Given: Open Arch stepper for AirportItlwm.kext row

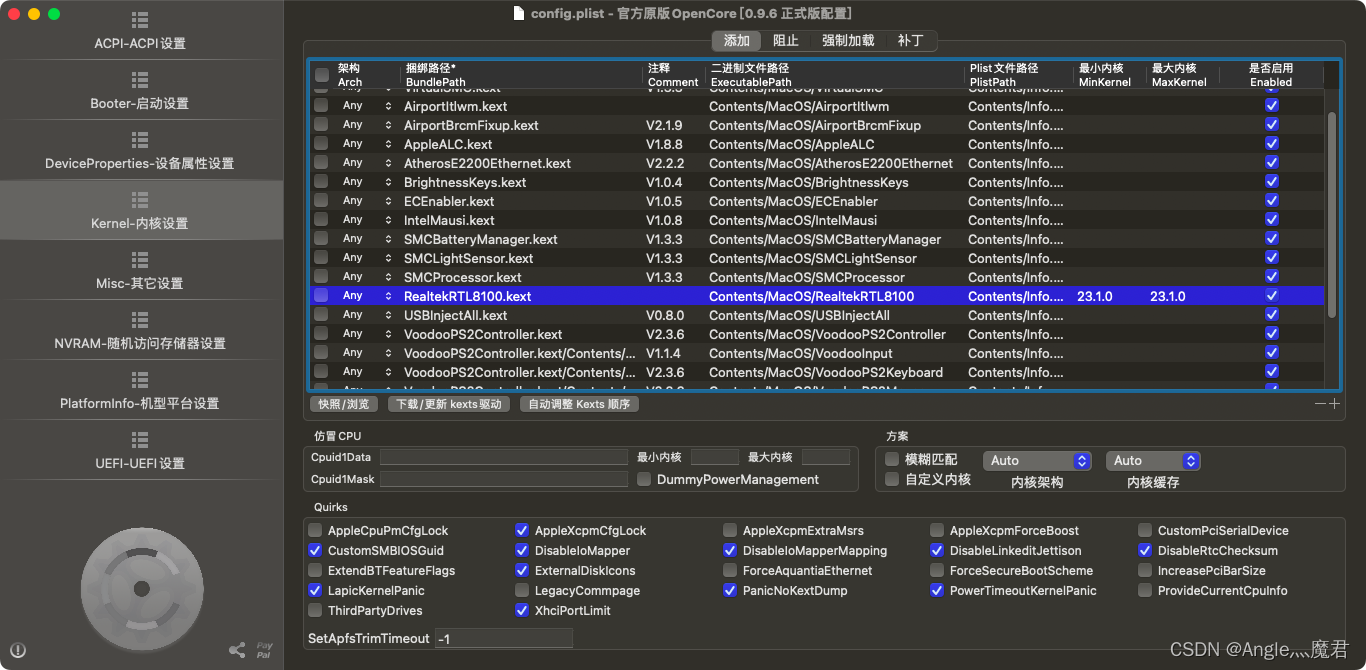Looking at the screenshot, I should pos(389,106).
